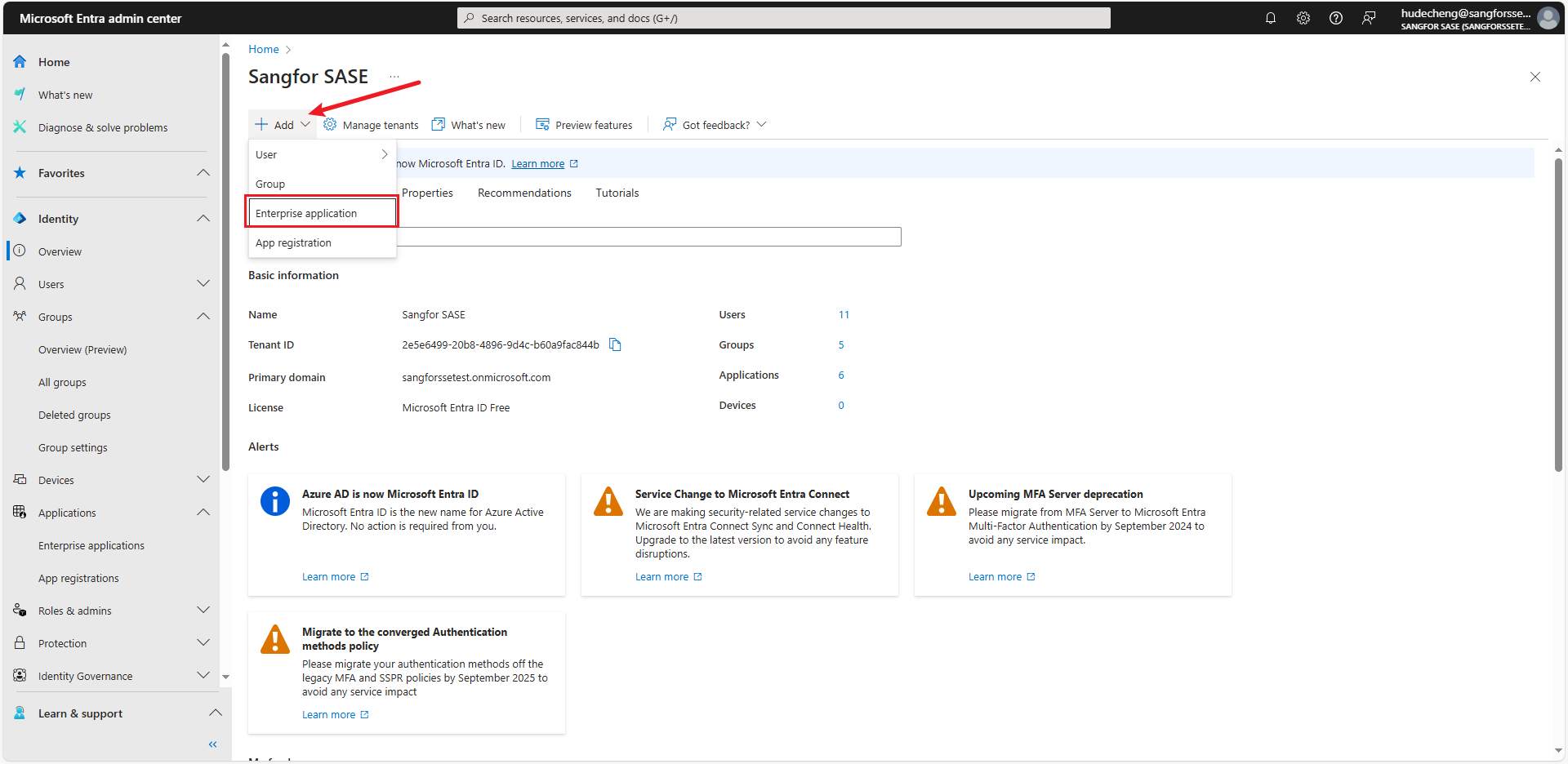Image resolution: width=1568 pixels, height=764 pixels.
Task: Open the All groups sidebar item
Action: (x=62, y=382)
